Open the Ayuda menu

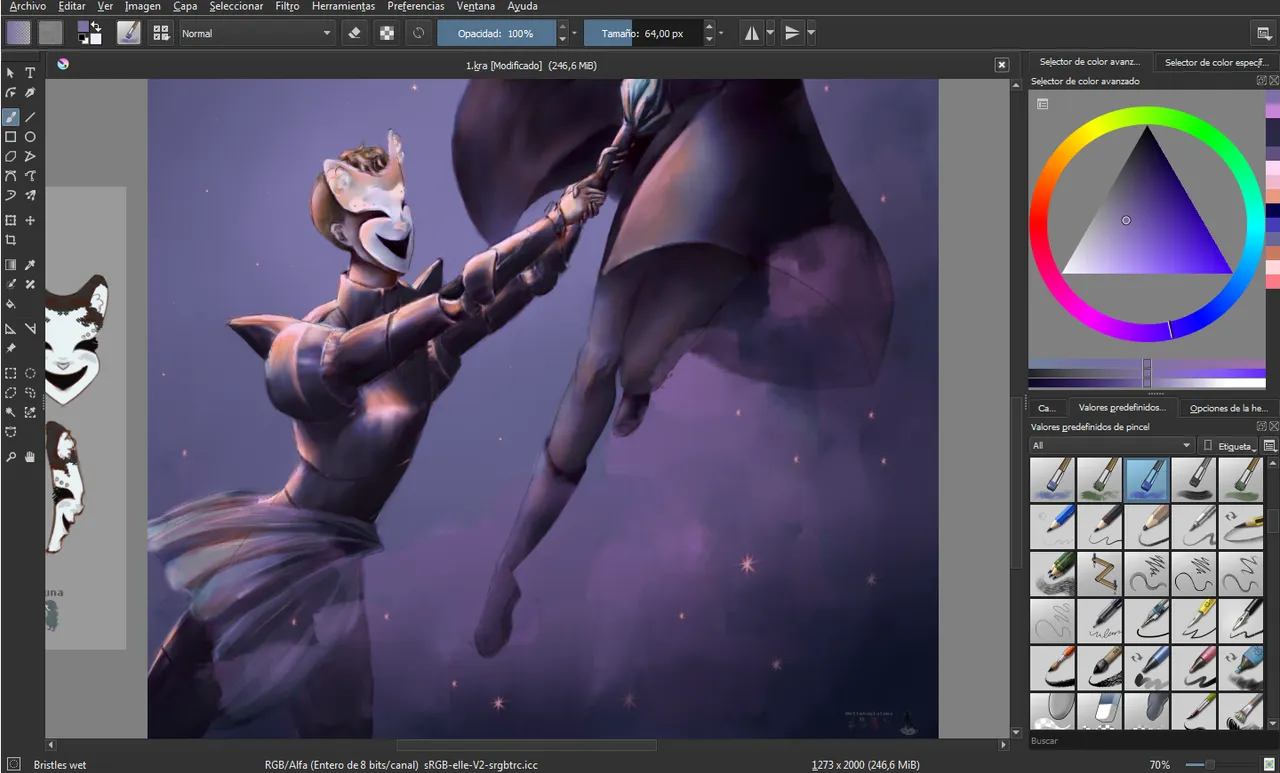(522, 6)
